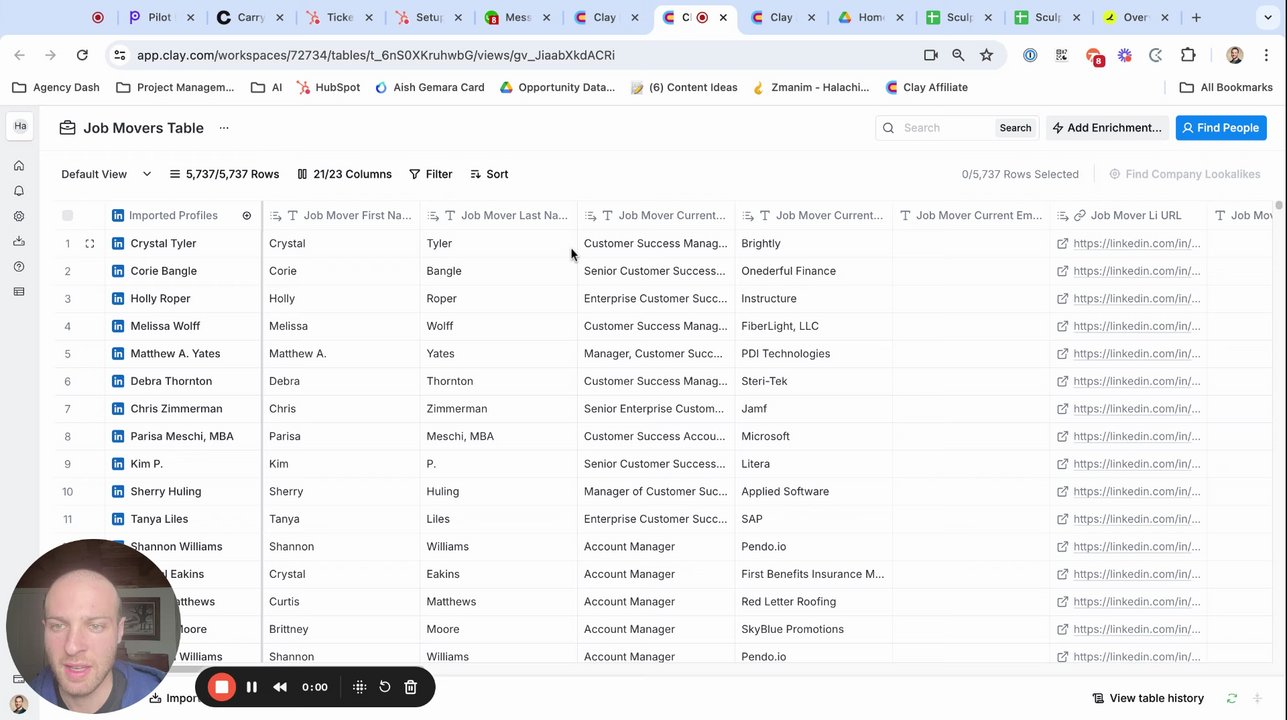Open help question mark in sidebar
Image resolution: width=1287 pixels, height=720 pixels.
19,267
